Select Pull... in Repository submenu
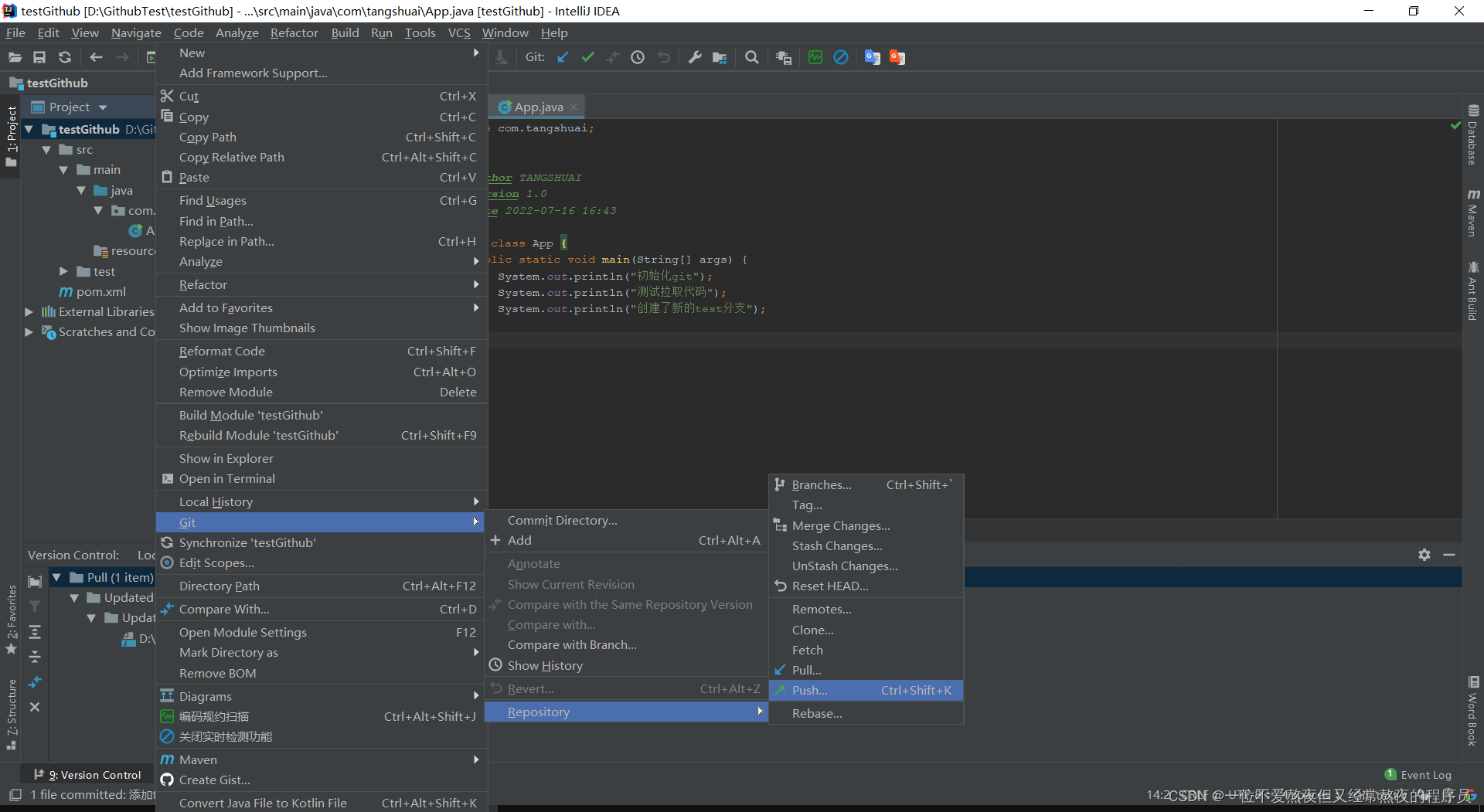The image size is (1484, 812). [x=866, y=671]
